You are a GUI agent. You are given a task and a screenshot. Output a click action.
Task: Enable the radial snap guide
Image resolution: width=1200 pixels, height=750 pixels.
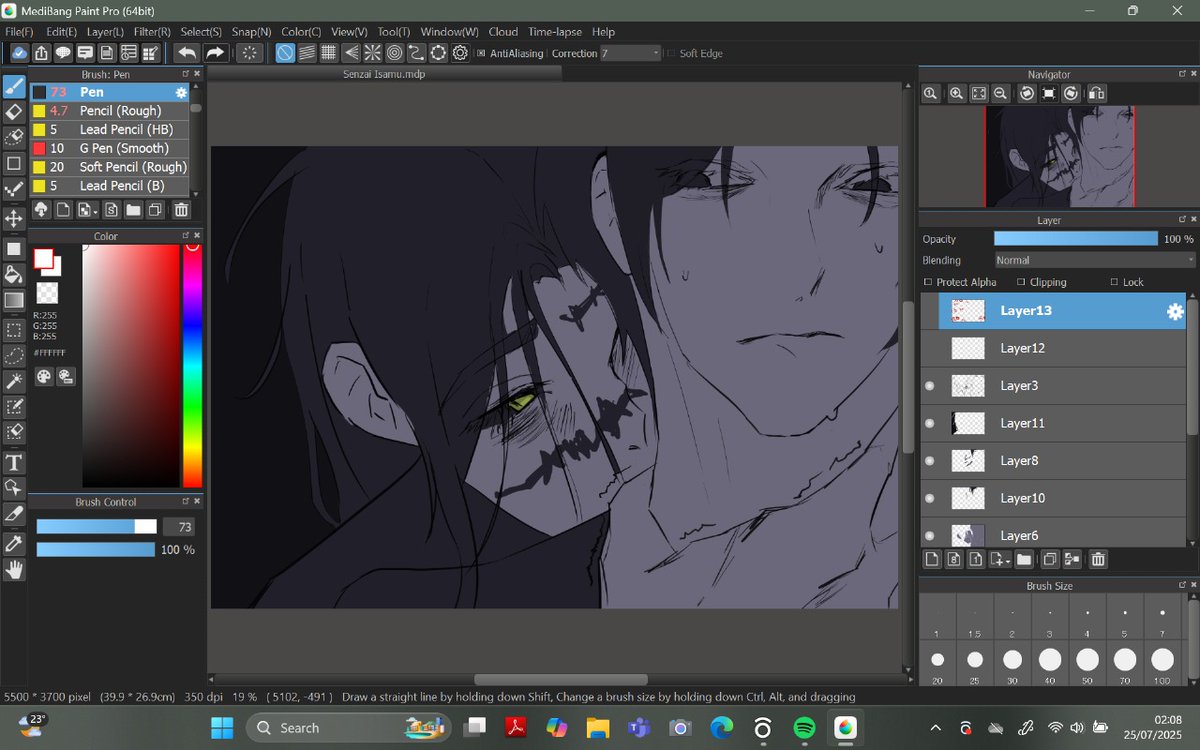click(x=373, y=53)
